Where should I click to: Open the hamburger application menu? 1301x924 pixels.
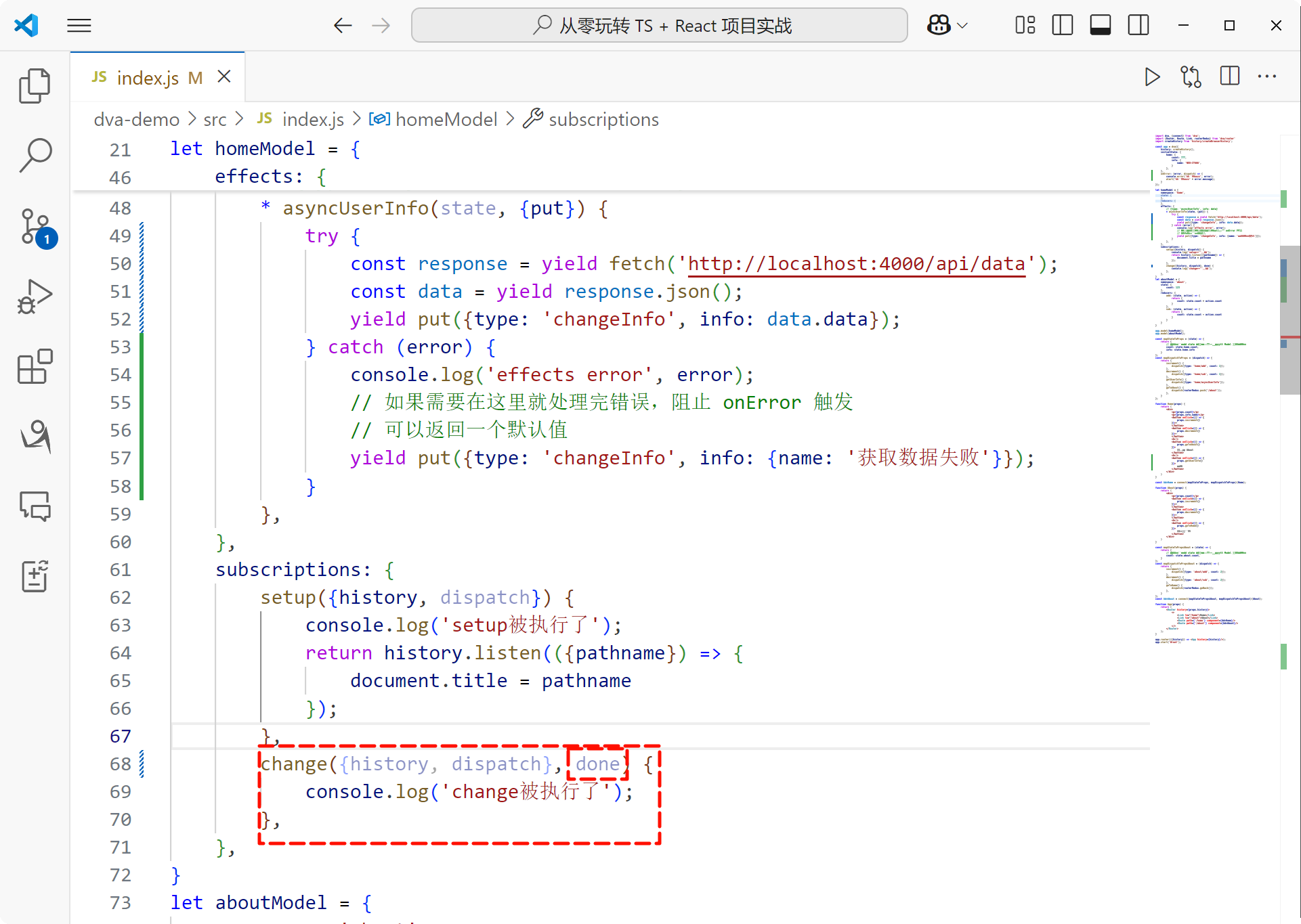pyautogui.click(x=79, y=26)
